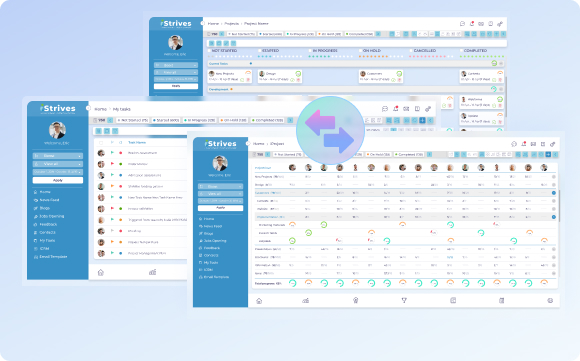
Task: Toggle the On Hold filter in project window
Action: pyautogui.click(x=378, y=154)
